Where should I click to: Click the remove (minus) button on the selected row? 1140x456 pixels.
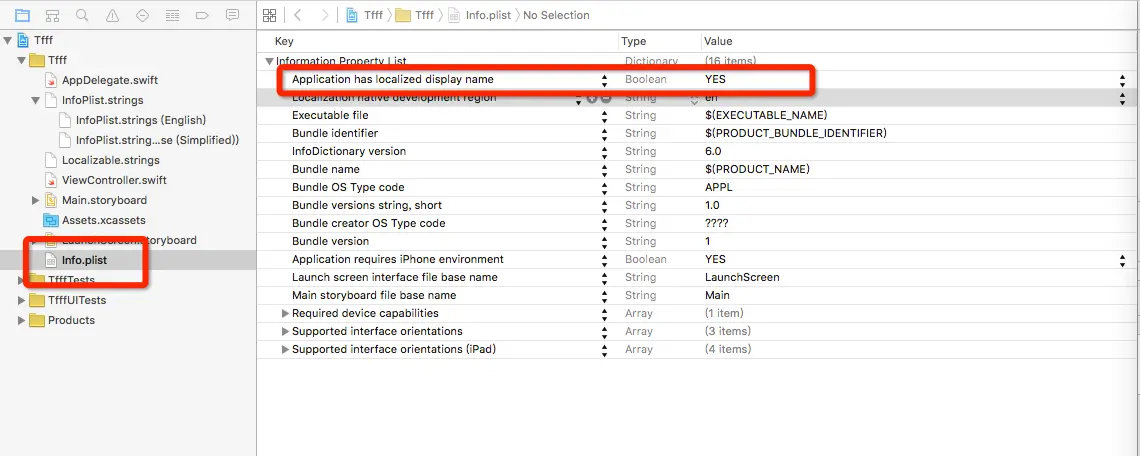tap(606, 98)
